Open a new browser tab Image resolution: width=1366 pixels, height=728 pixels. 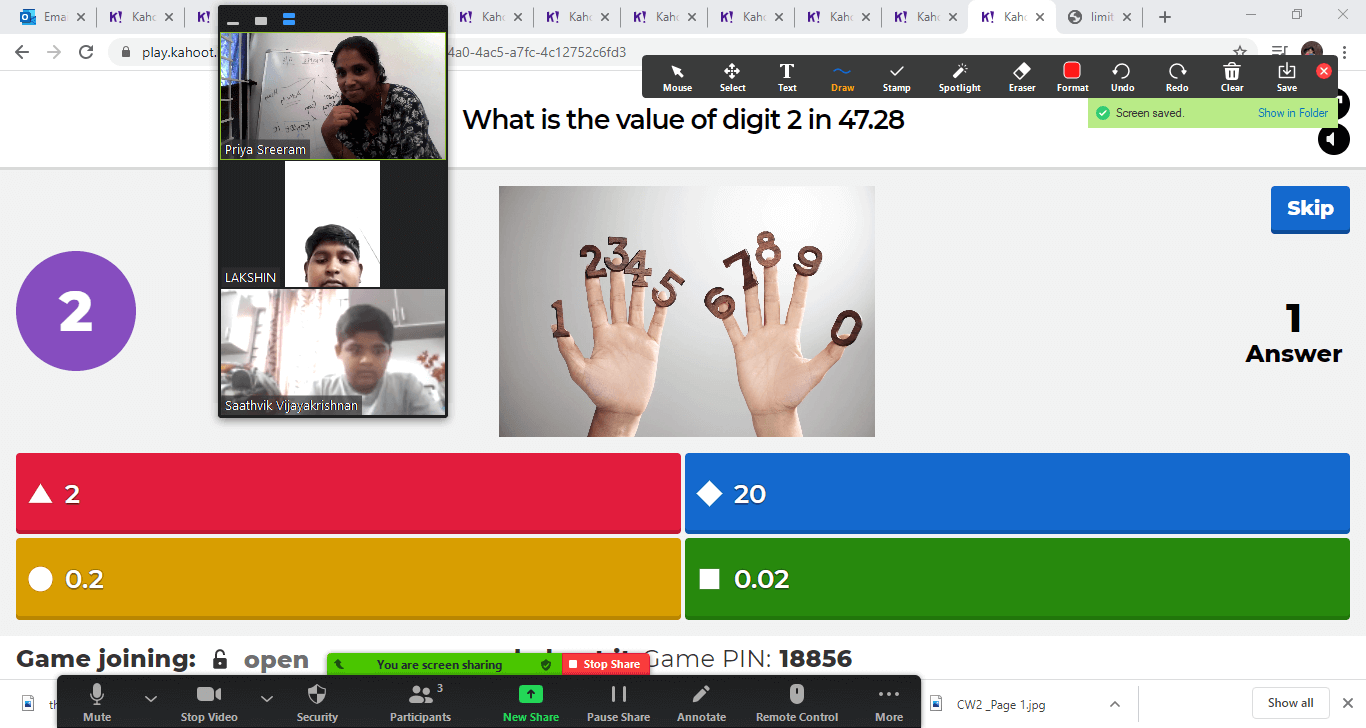(1165, 17)
